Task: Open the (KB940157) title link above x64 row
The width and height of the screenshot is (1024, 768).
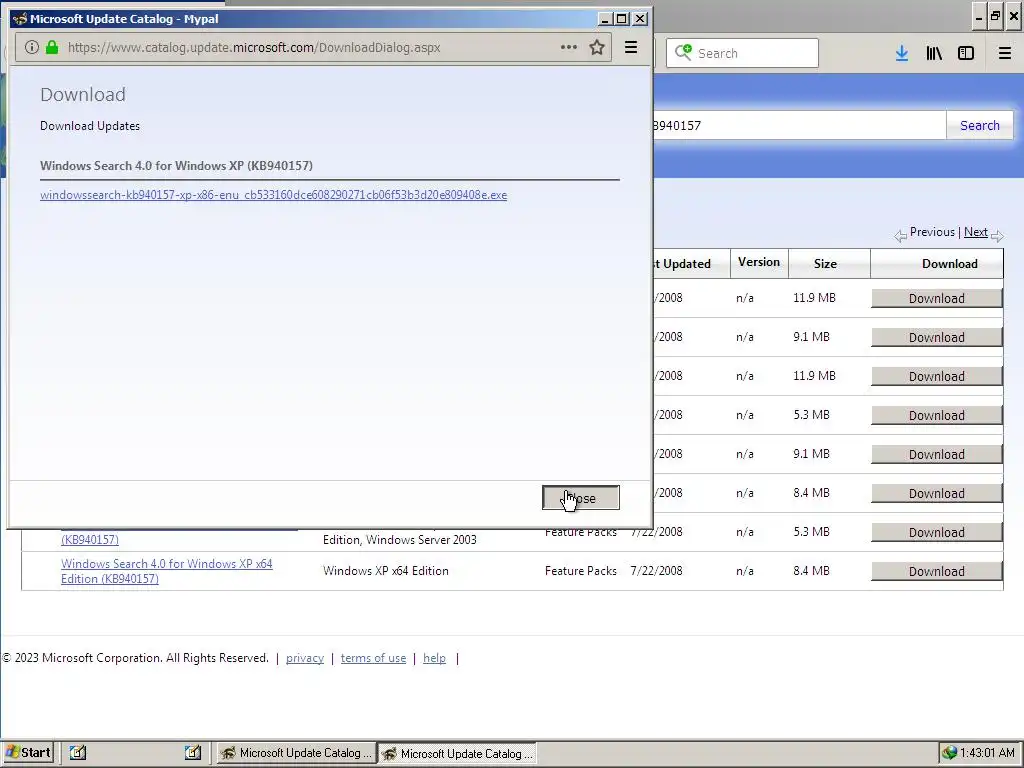Action: pos(89,540)
